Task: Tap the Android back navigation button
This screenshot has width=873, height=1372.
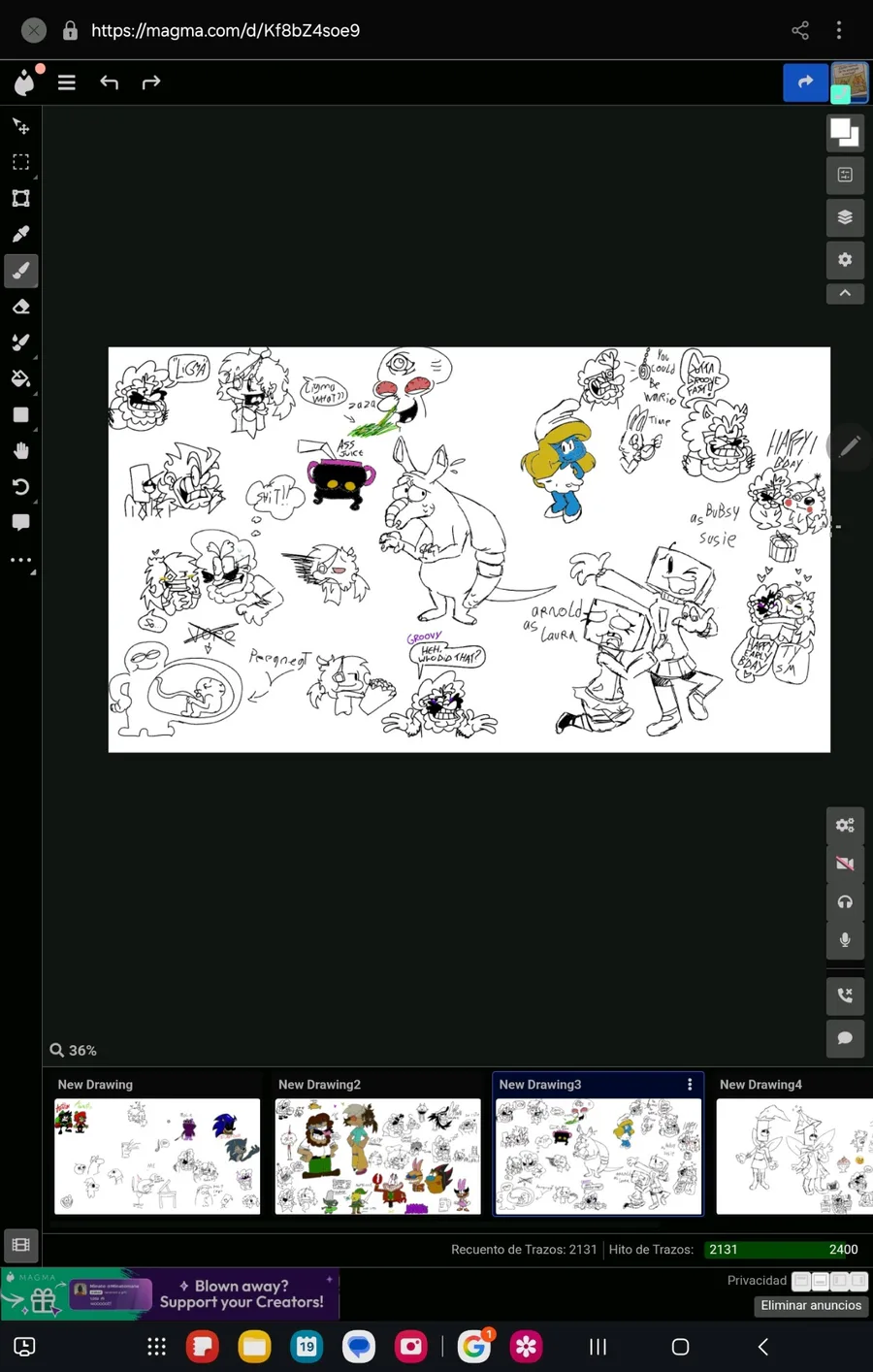Action: point(763,1347)
